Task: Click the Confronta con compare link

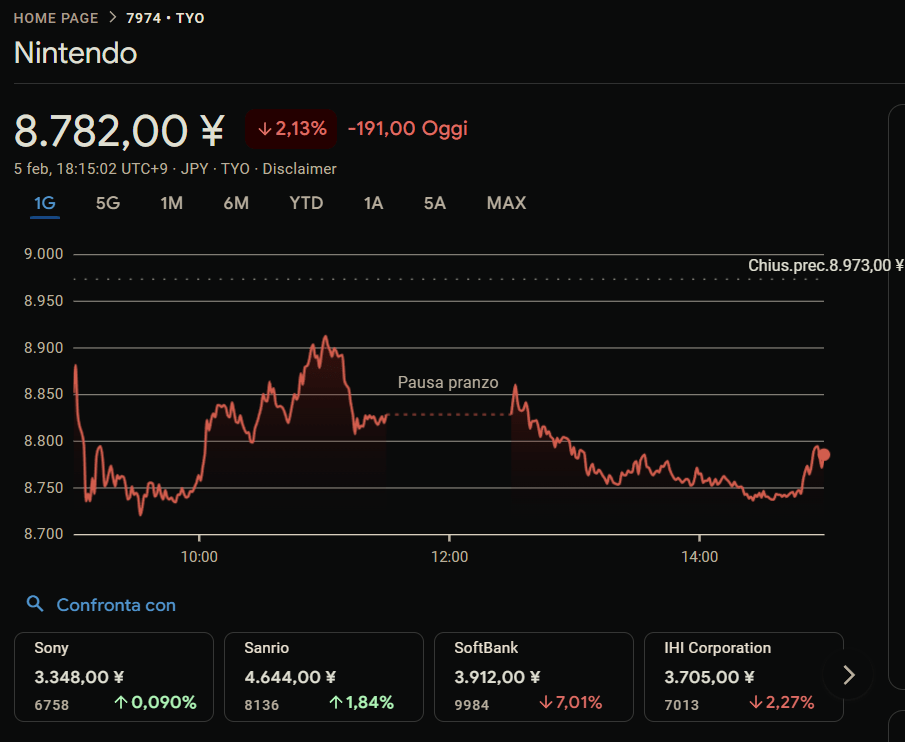Action: pyautogui.click(x=116, y=605)
